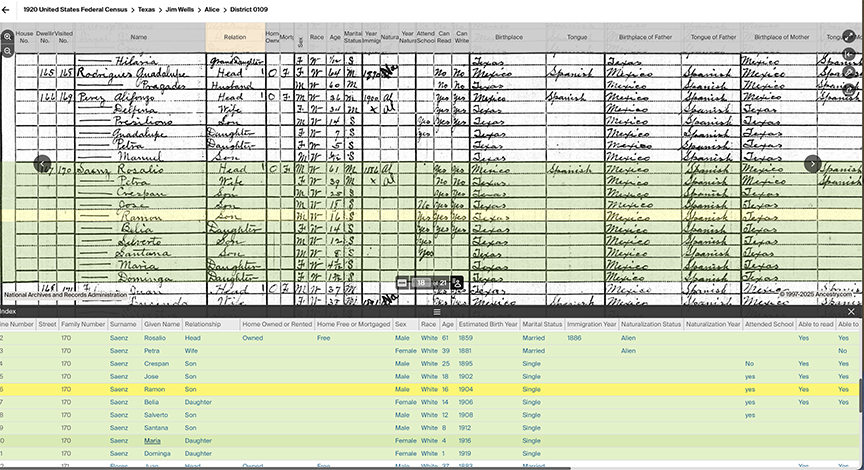Close the Index panel

click(x=852, y=312)
